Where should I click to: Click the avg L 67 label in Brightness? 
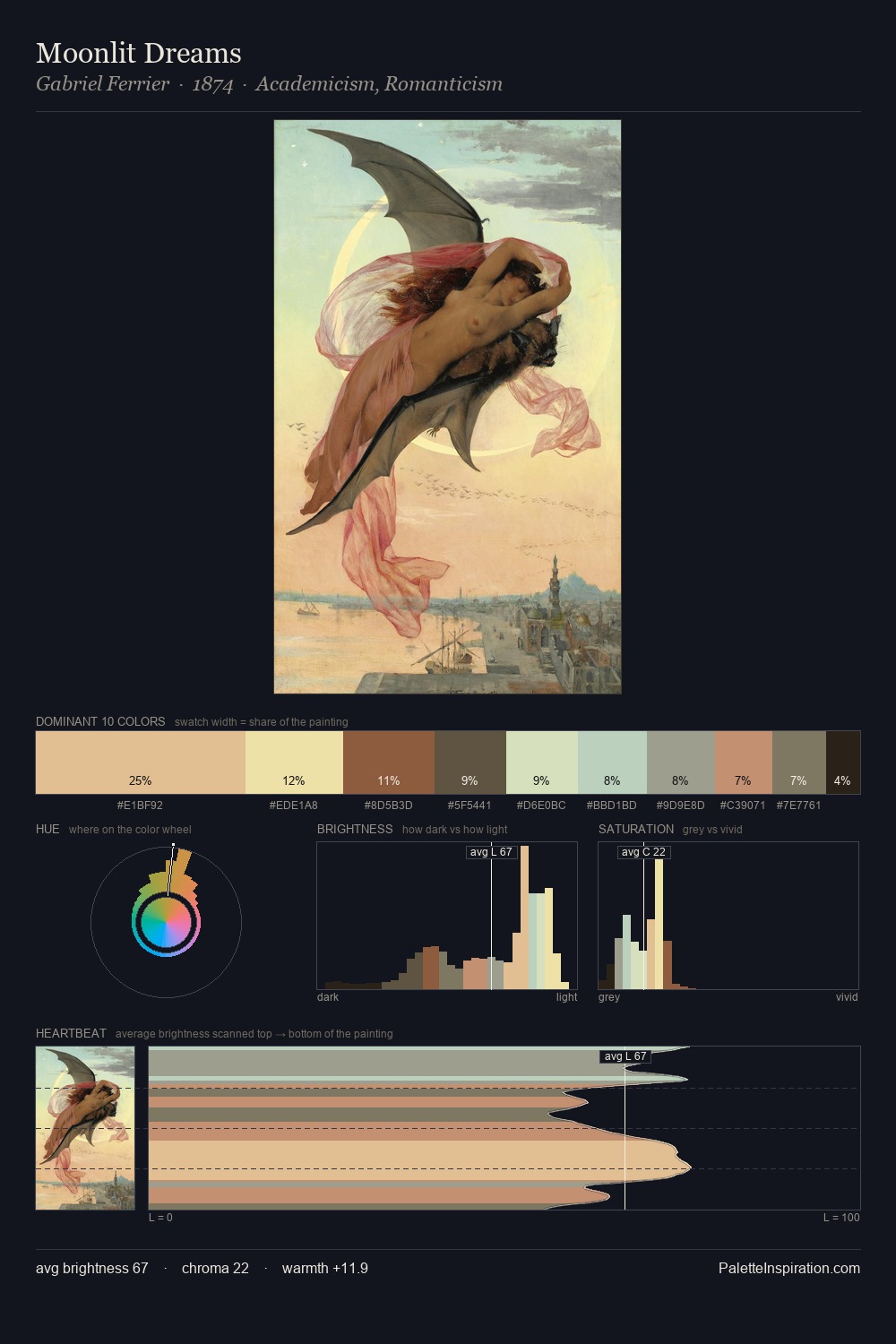[492, 852]
